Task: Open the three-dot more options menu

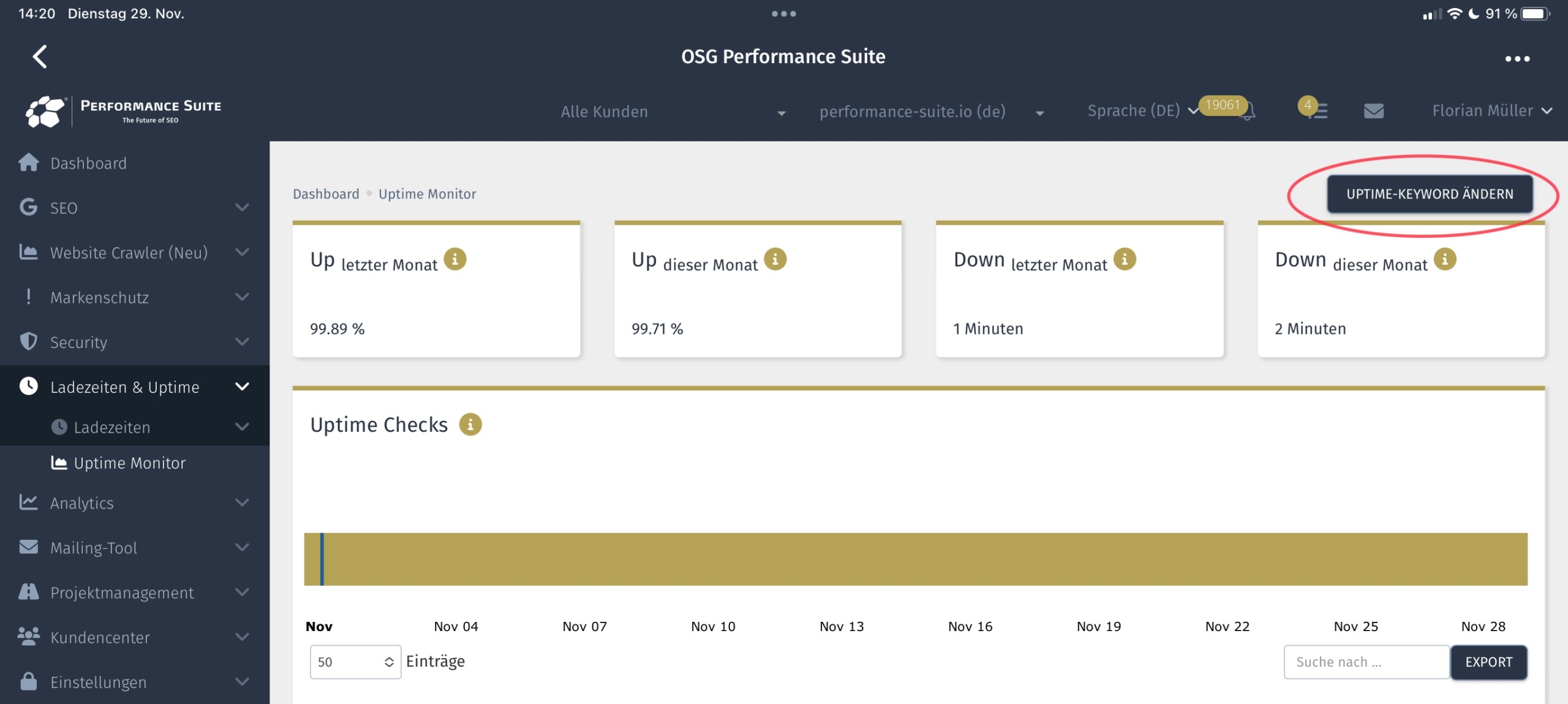Action: 1517,59
